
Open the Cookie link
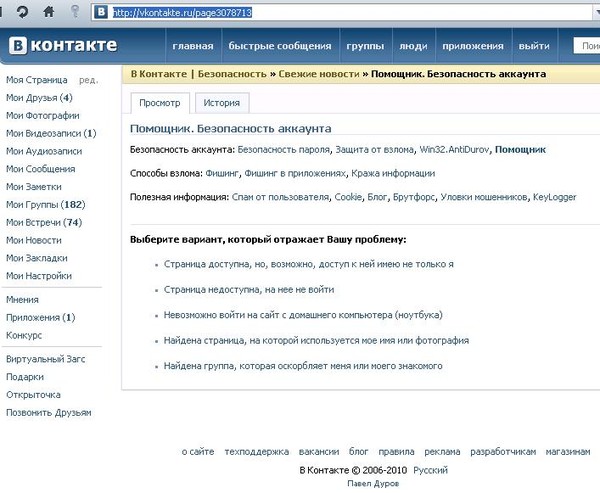tap(348, 197)
